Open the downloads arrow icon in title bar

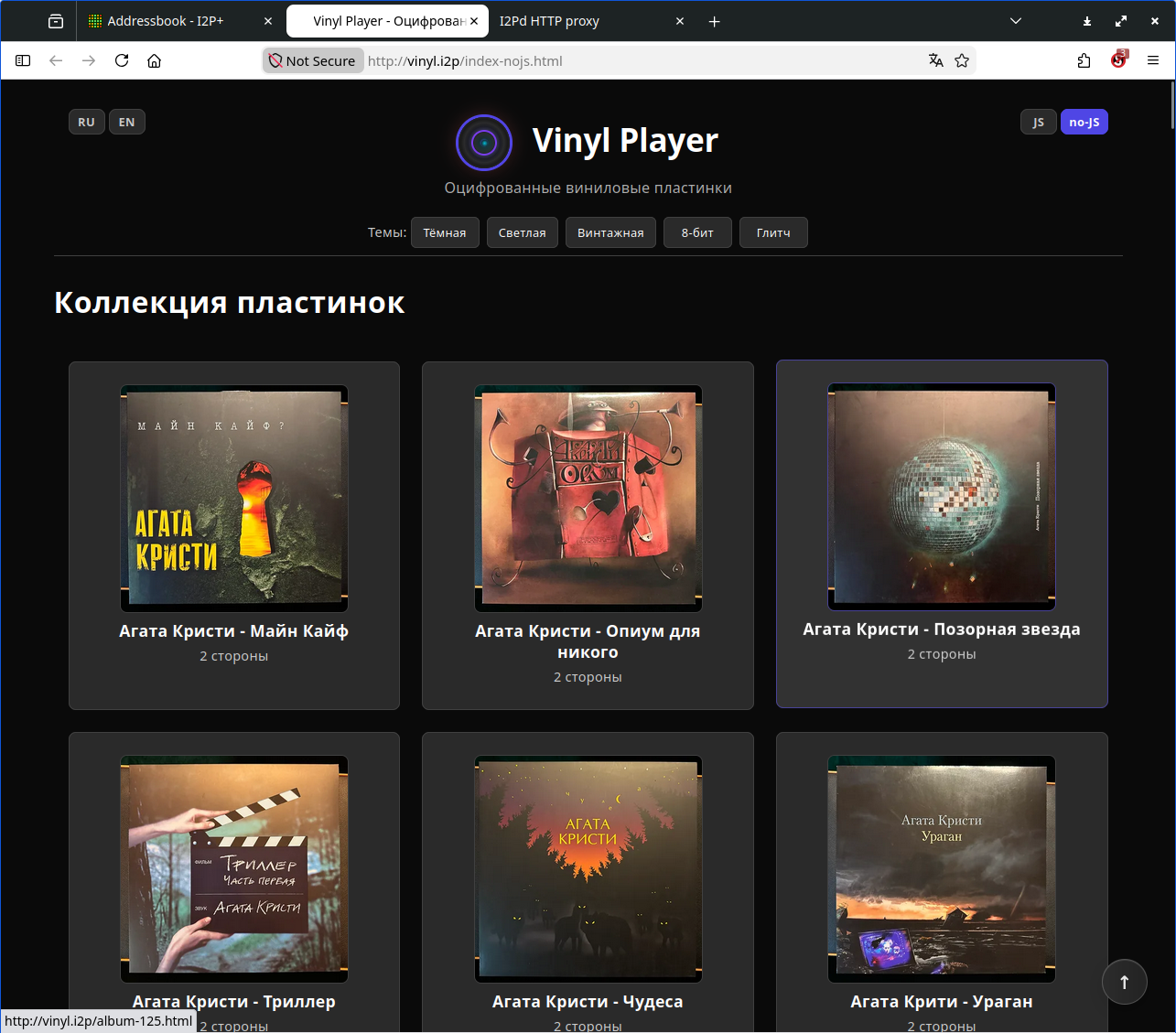[x=1087, y=21]
